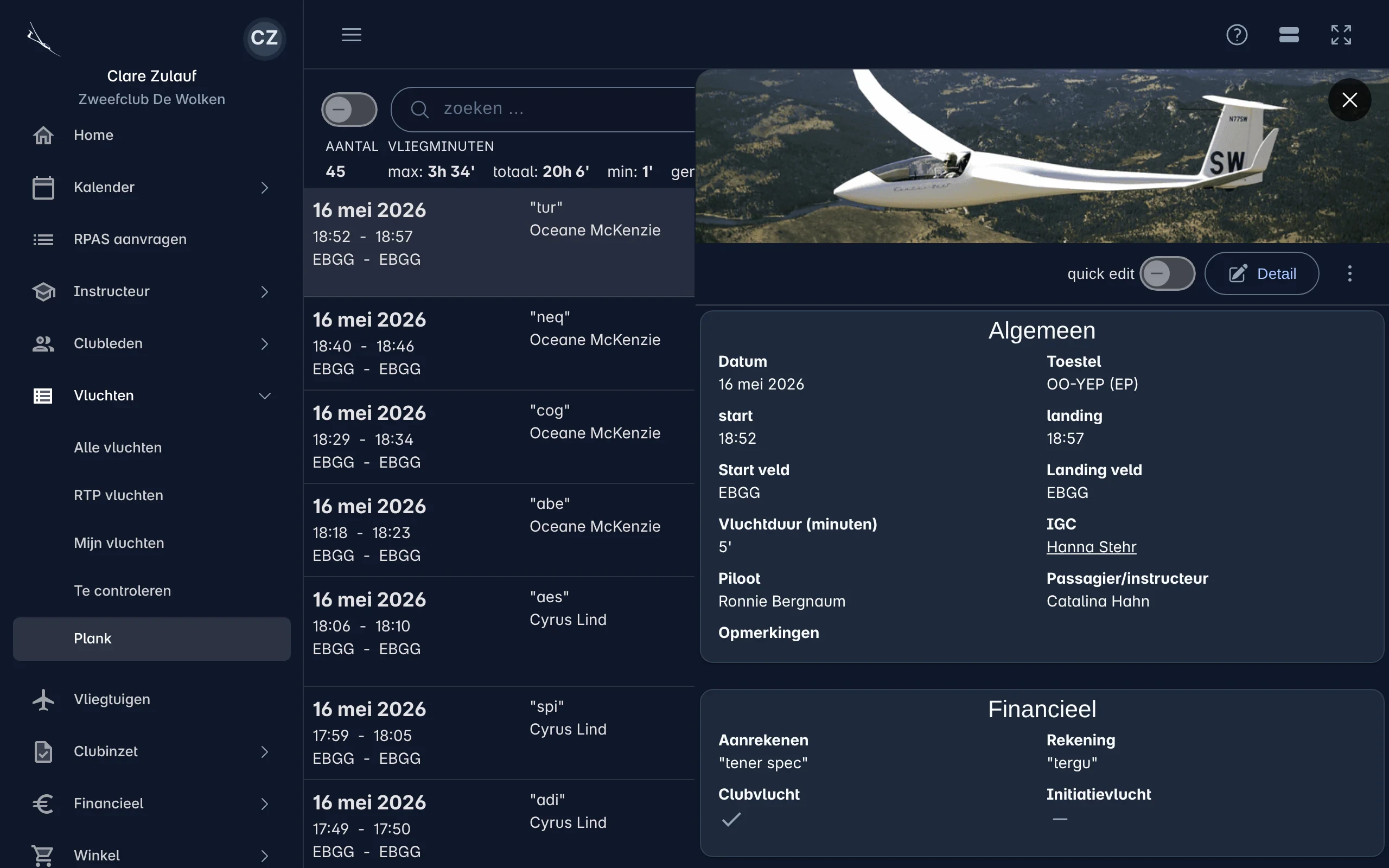Enter fullscreen with the expand arrows icon

point(1341,34)
